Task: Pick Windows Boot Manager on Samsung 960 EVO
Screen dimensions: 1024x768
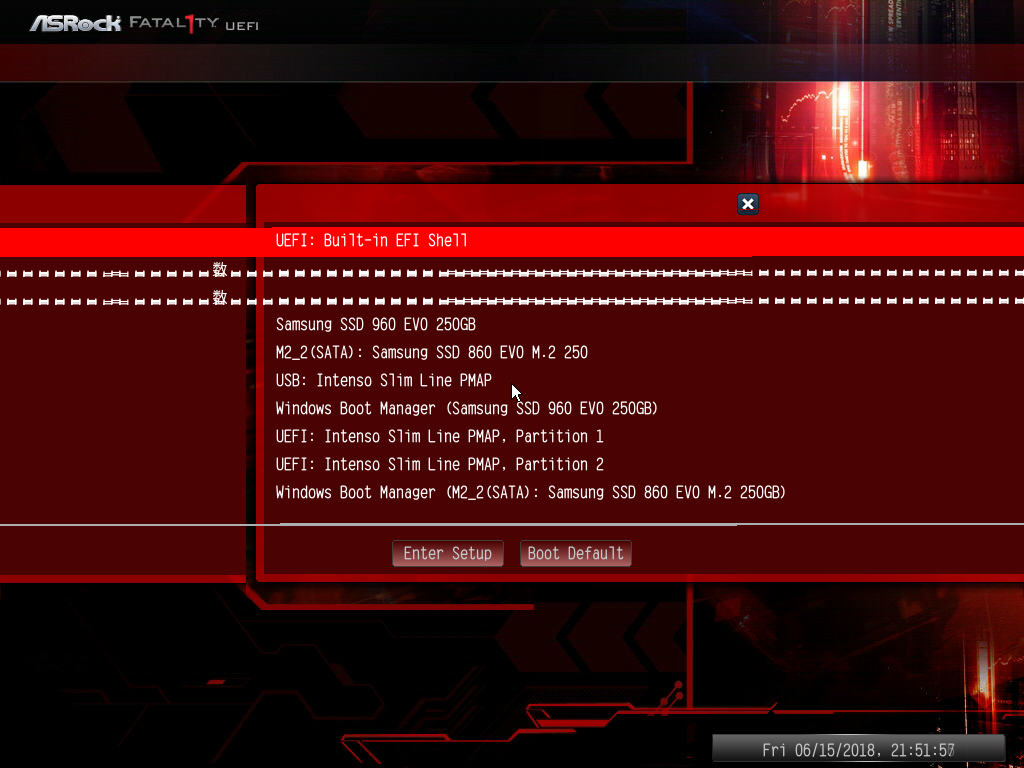Action: pos(466,409)
